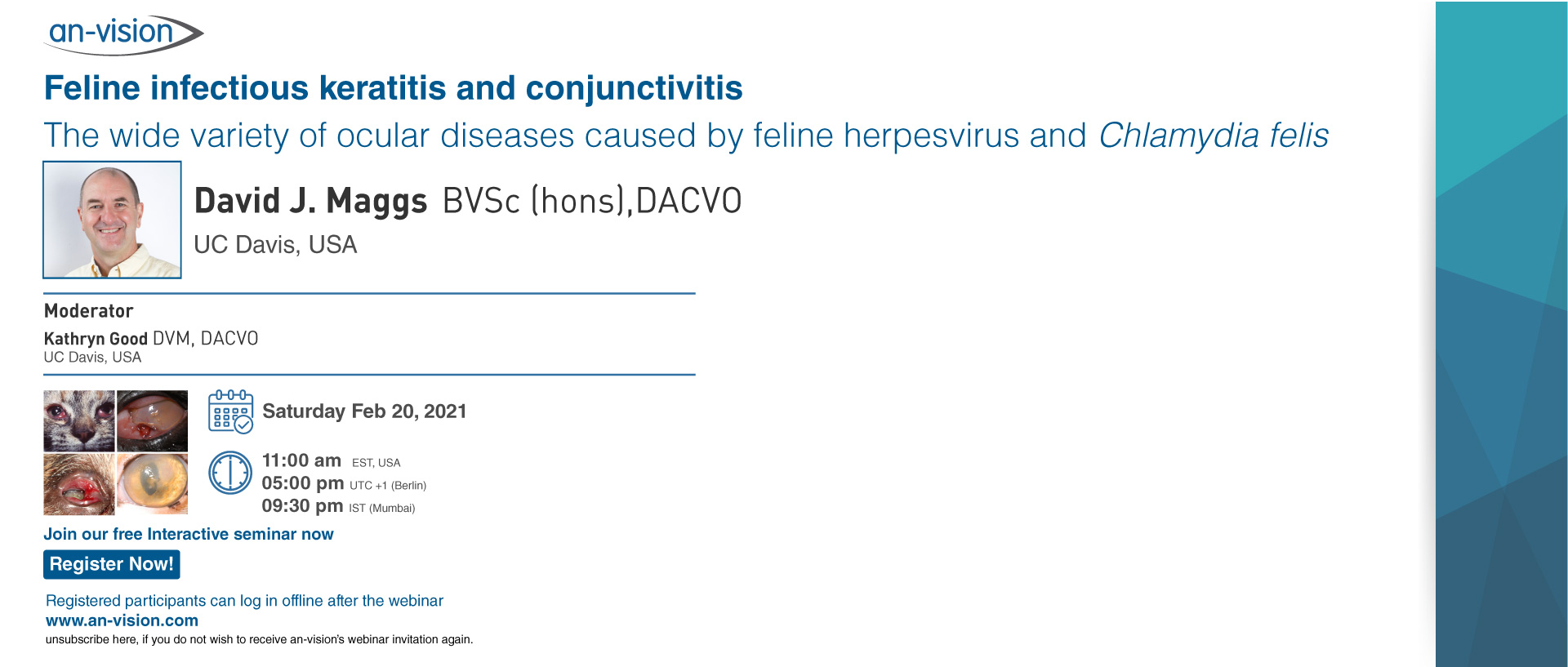Image resolution: width=1568 pixels, height=667 pixels.
Task: Click the Saturday Feb 20, 2021 date
Action: [364, 411]
